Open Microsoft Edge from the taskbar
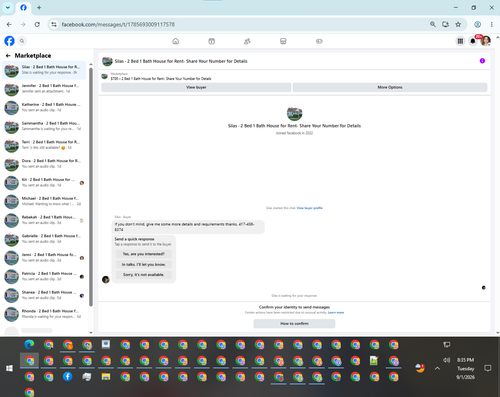This screenshot has height=397, width=500. [x=29, y=344]
